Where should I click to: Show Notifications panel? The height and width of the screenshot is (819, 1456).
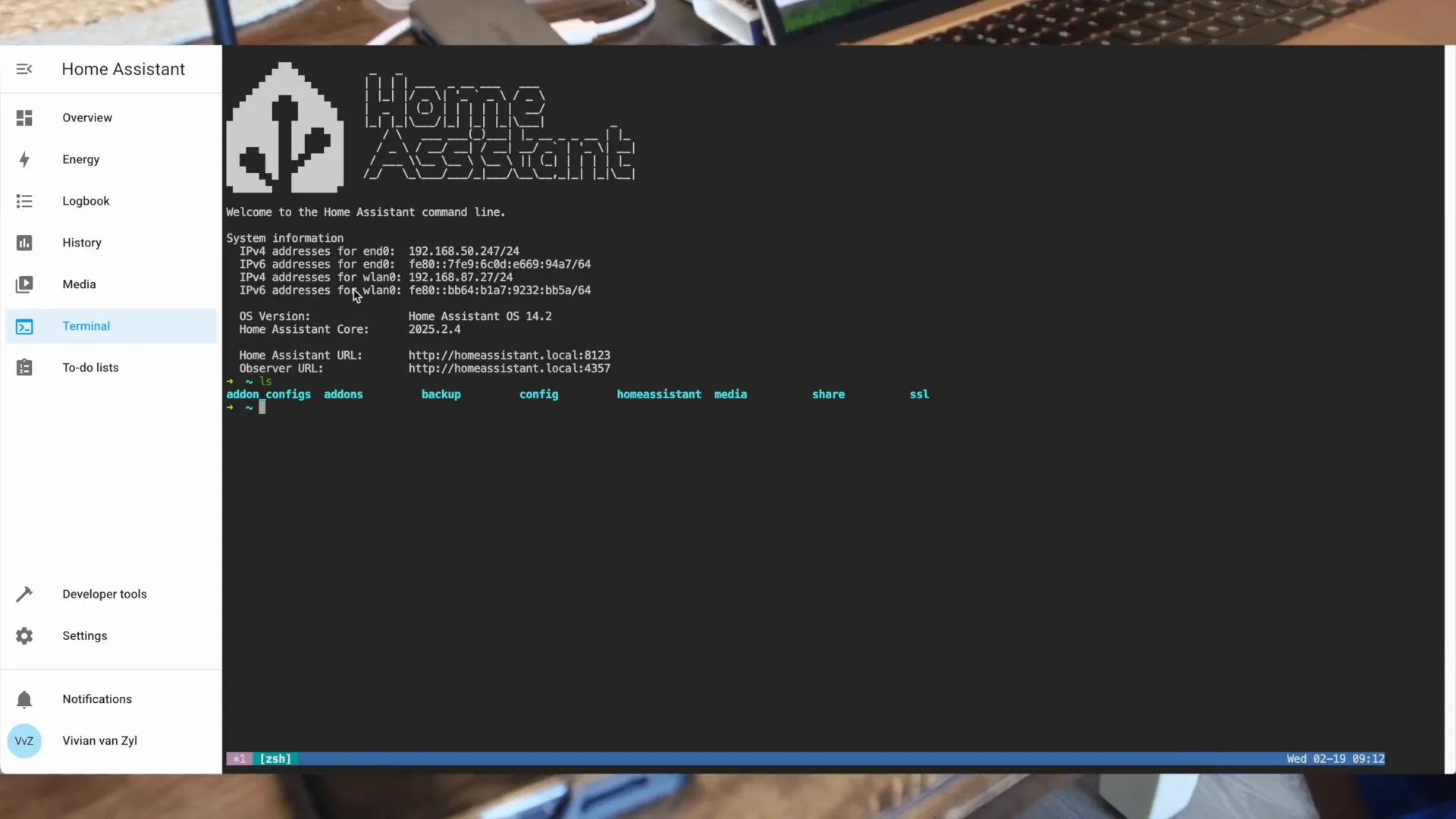(x=111, y=699)
